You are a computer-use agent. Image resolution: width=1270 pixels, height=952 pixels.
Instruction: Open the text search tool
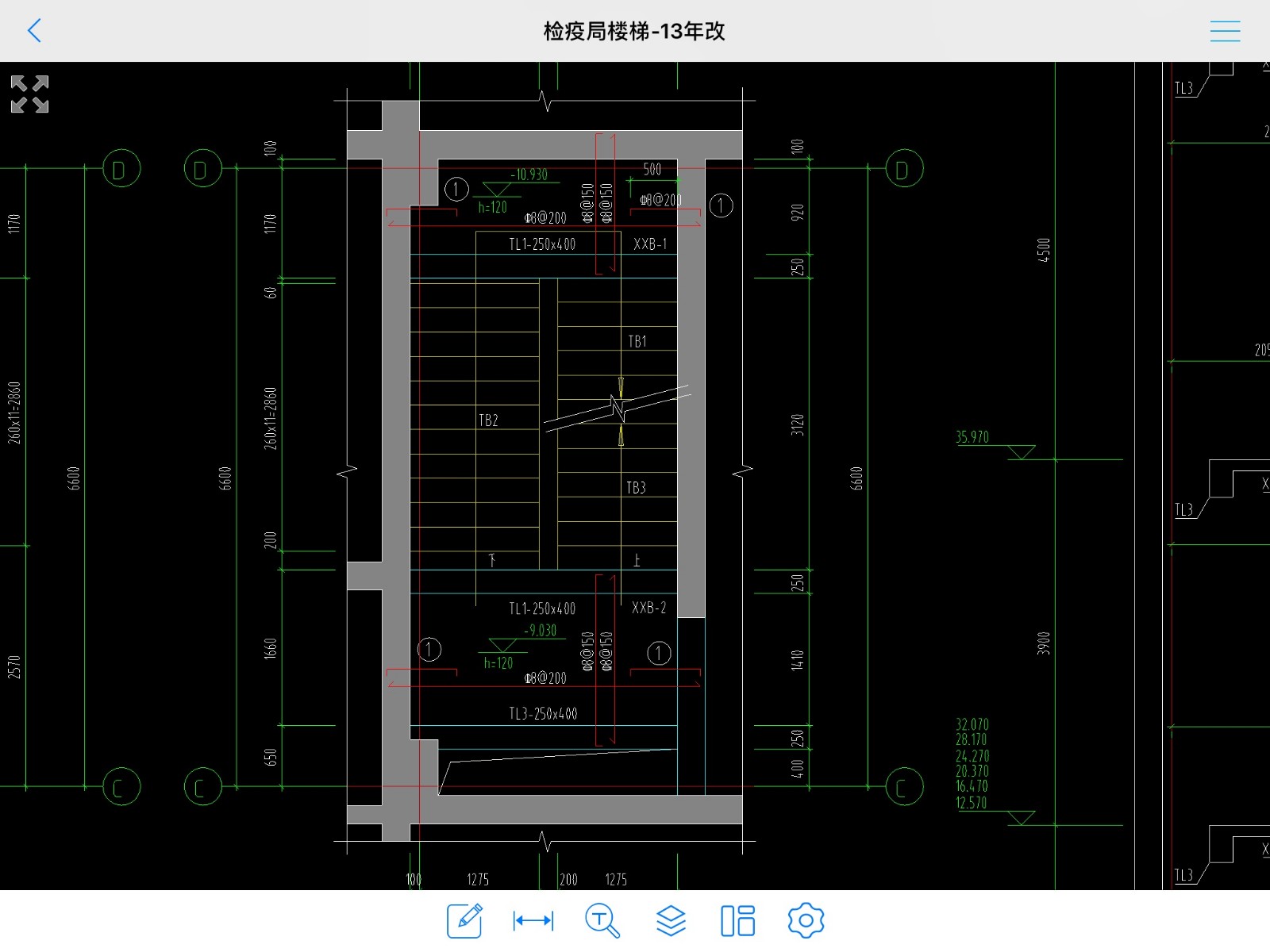602,920
